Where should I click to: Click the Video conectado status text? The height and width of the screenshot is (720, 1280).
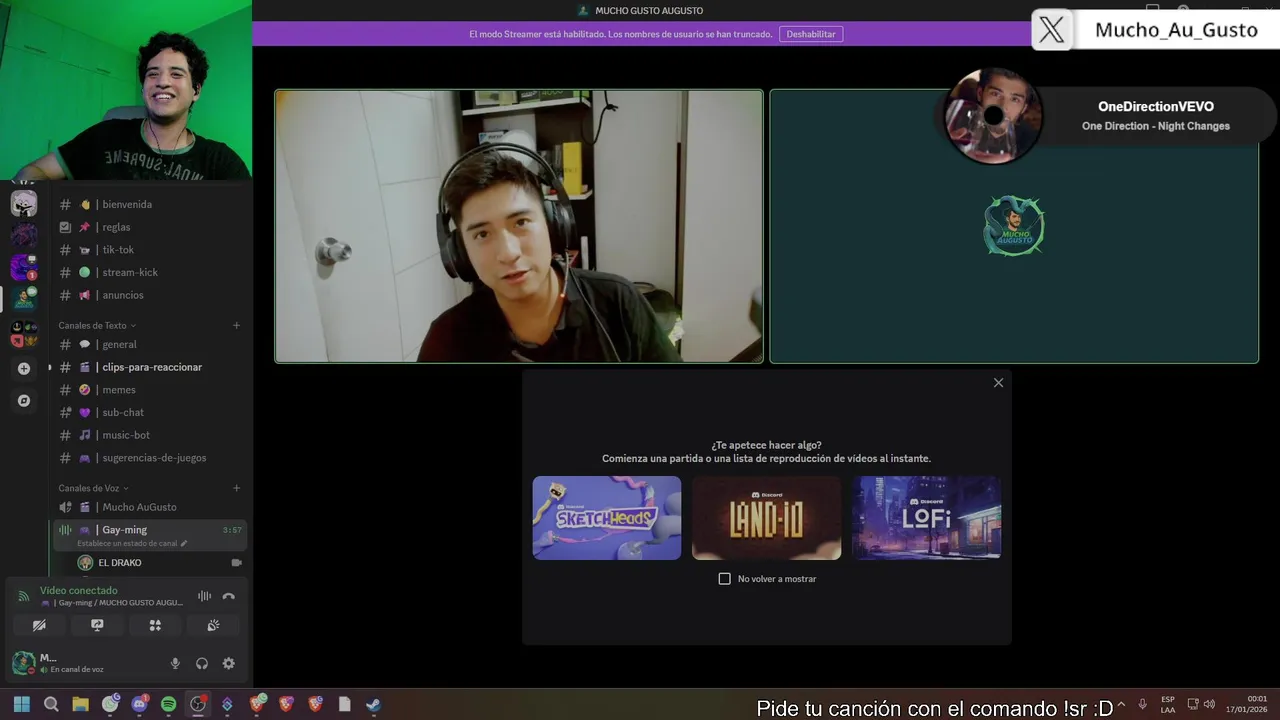[x=78, y=591]
